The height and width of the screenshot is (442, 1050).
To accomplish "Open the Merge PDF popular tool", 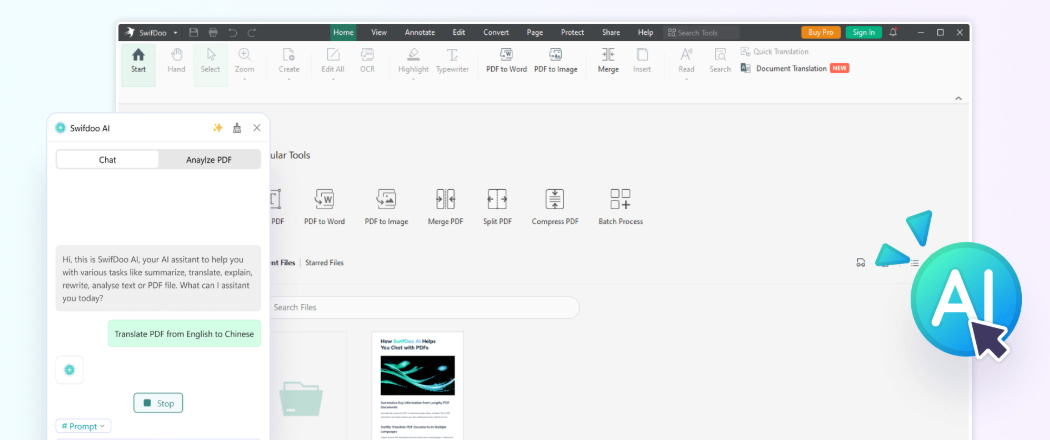I will pos(445,208).
